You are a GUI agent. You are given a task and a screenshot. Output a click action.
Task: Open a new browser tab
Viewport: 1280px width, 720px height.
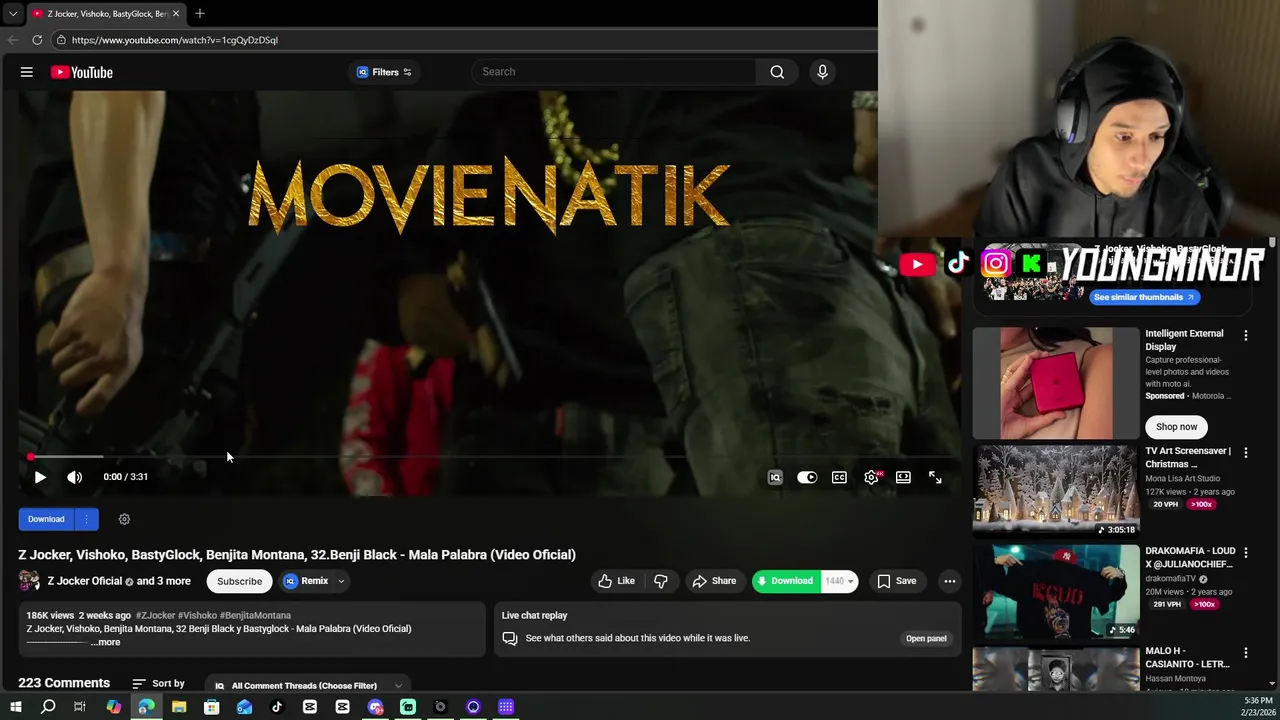(x=200, y=14)
